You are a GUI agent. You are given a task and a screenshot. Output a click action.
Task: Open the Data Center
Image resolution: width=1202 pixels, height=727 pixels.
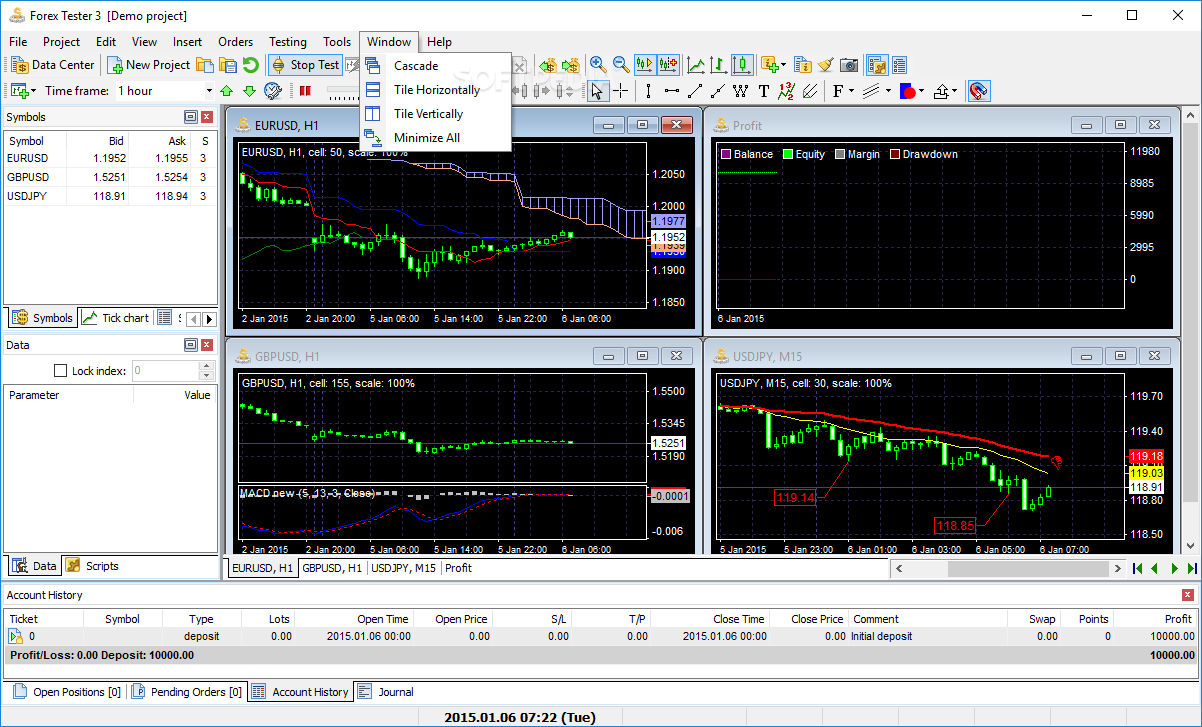point(53,65)
